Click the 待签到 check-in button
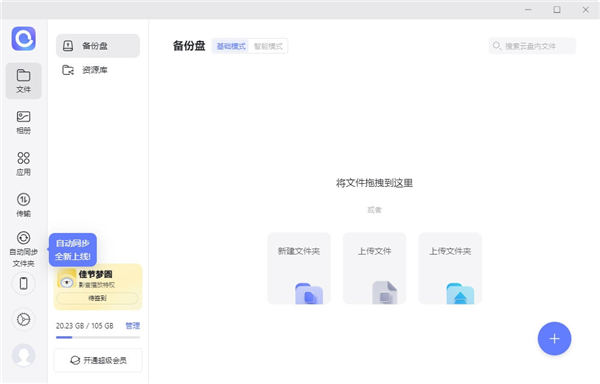 pos(98,298)
